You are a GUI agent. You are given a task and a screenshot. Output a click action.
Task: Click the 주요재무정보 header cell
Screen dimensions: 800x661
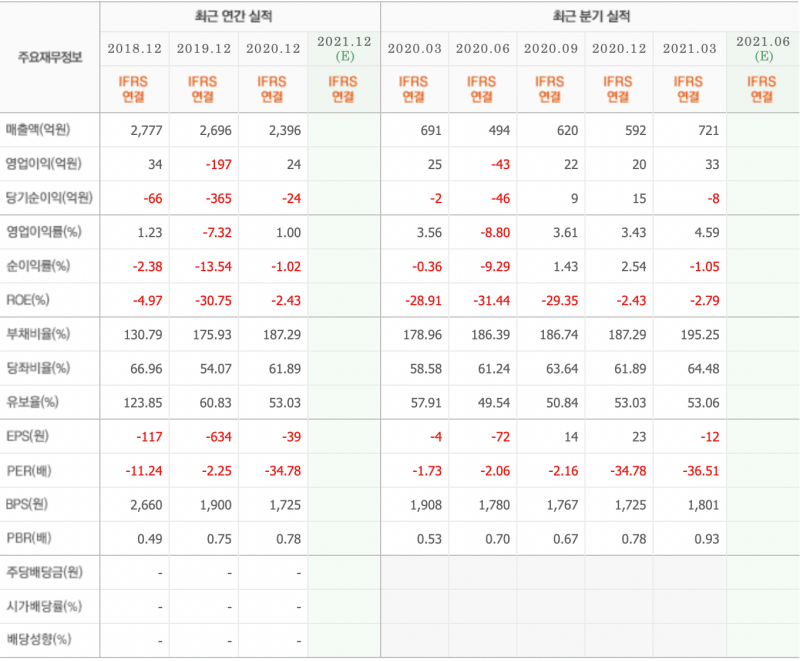pos(49,57)
